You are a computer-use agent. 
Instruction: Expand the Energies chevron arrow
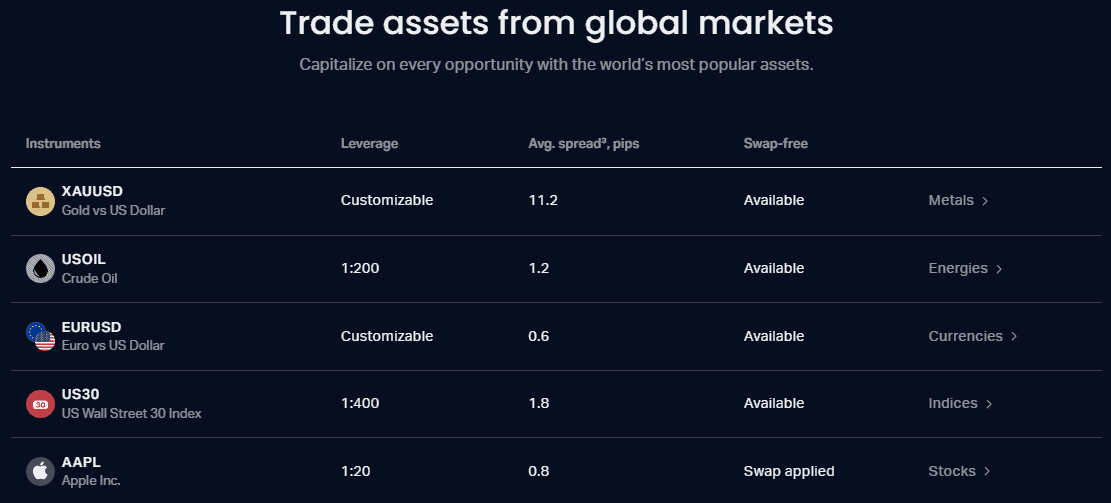999,269
